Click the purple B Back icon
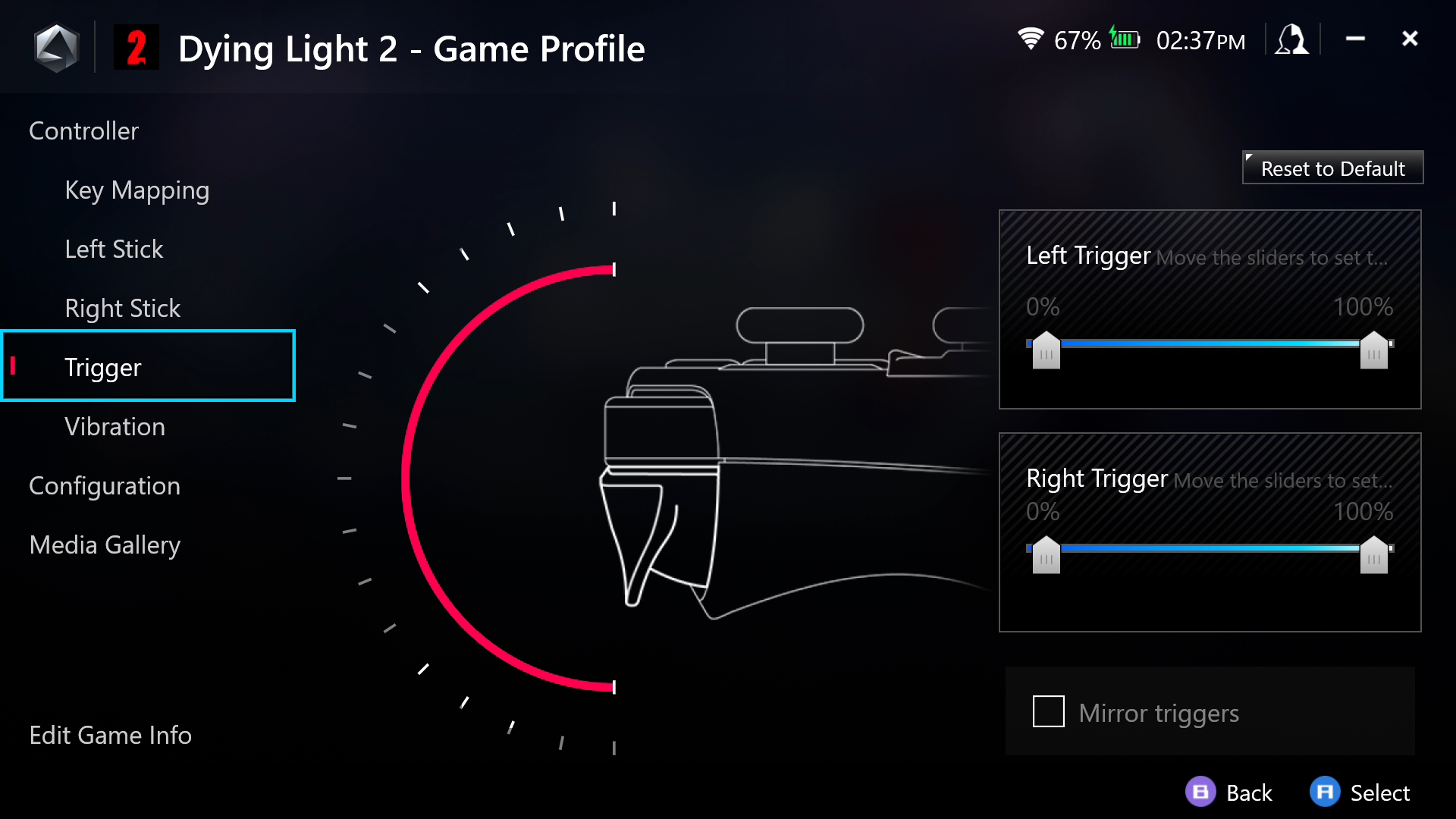Screen dimensions: 1456x819 coord(1200,792)
